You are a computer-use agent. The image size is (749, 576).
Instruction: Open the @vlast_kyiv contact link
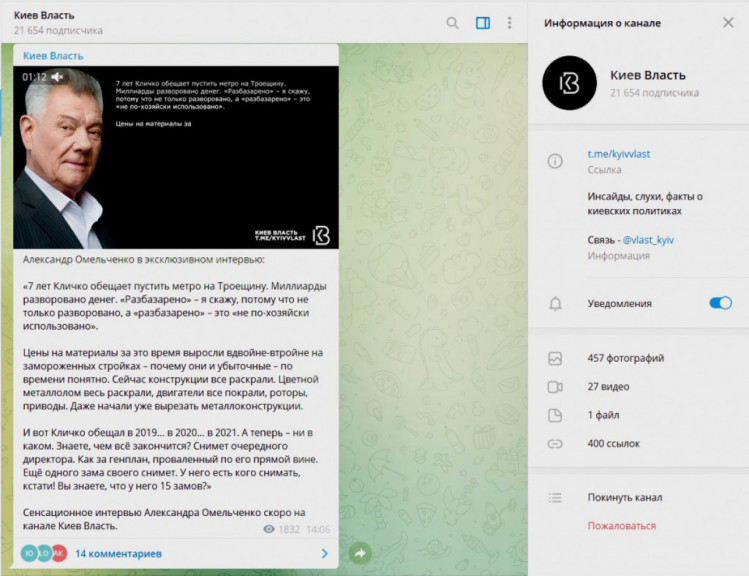pos(648,240)
